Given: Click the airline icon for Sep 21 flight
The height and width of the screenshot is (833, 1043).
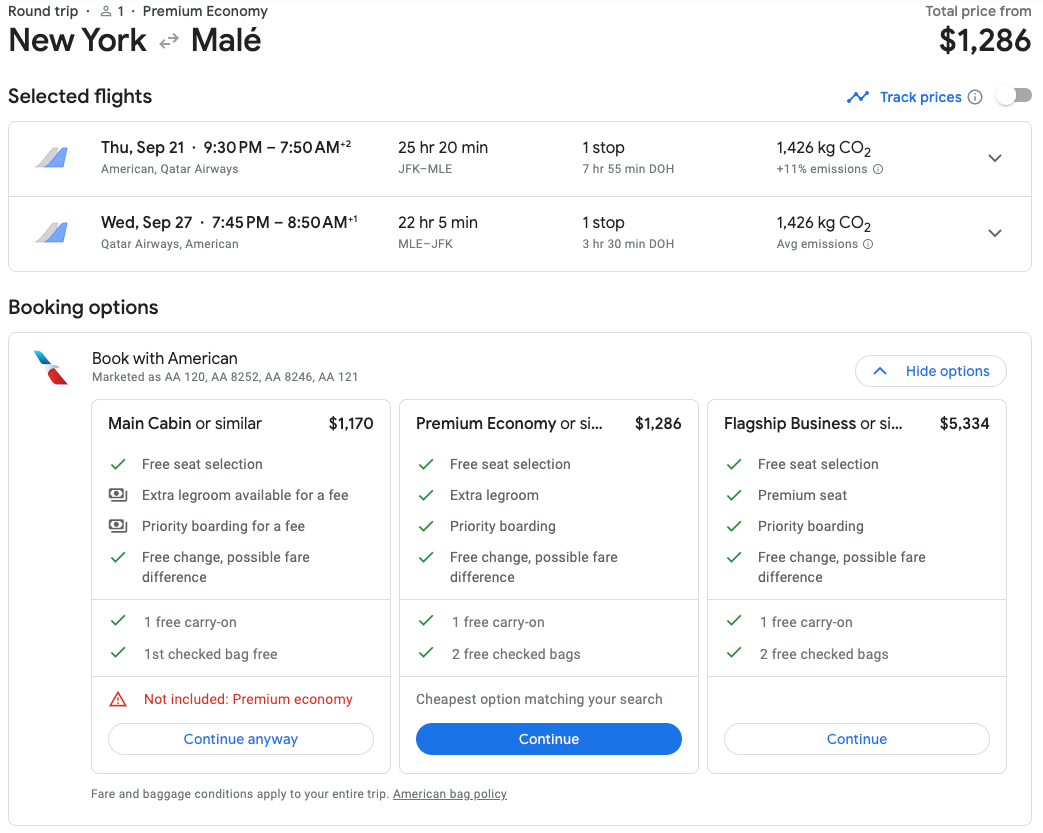Looking at the screenshot, I should [51, 157].
